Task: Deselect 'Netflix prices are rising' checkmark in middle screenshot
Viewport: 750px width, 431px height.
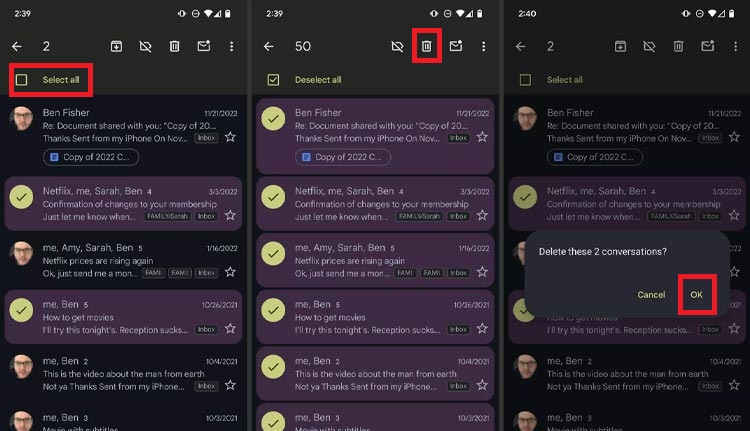Action: click(x=273, y=254)
